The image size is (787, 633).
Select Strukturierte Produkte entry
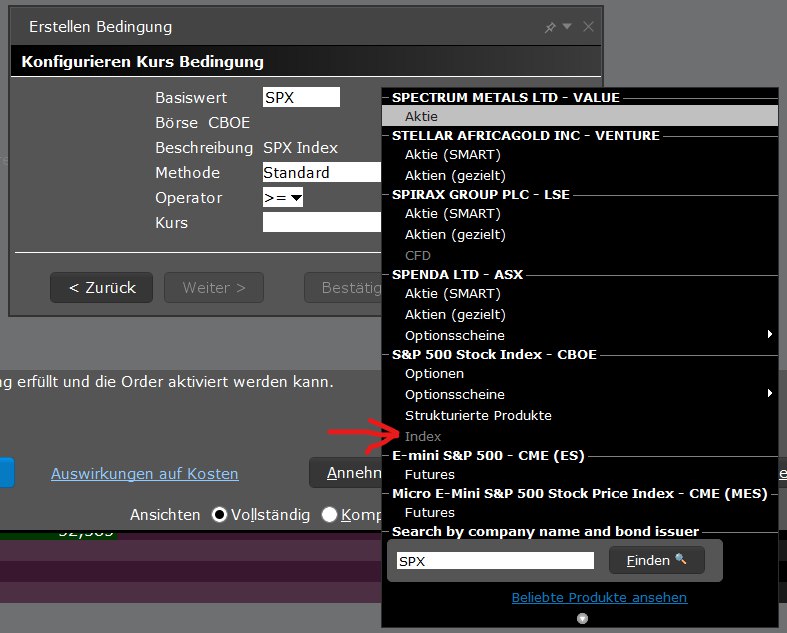(478, 415)
